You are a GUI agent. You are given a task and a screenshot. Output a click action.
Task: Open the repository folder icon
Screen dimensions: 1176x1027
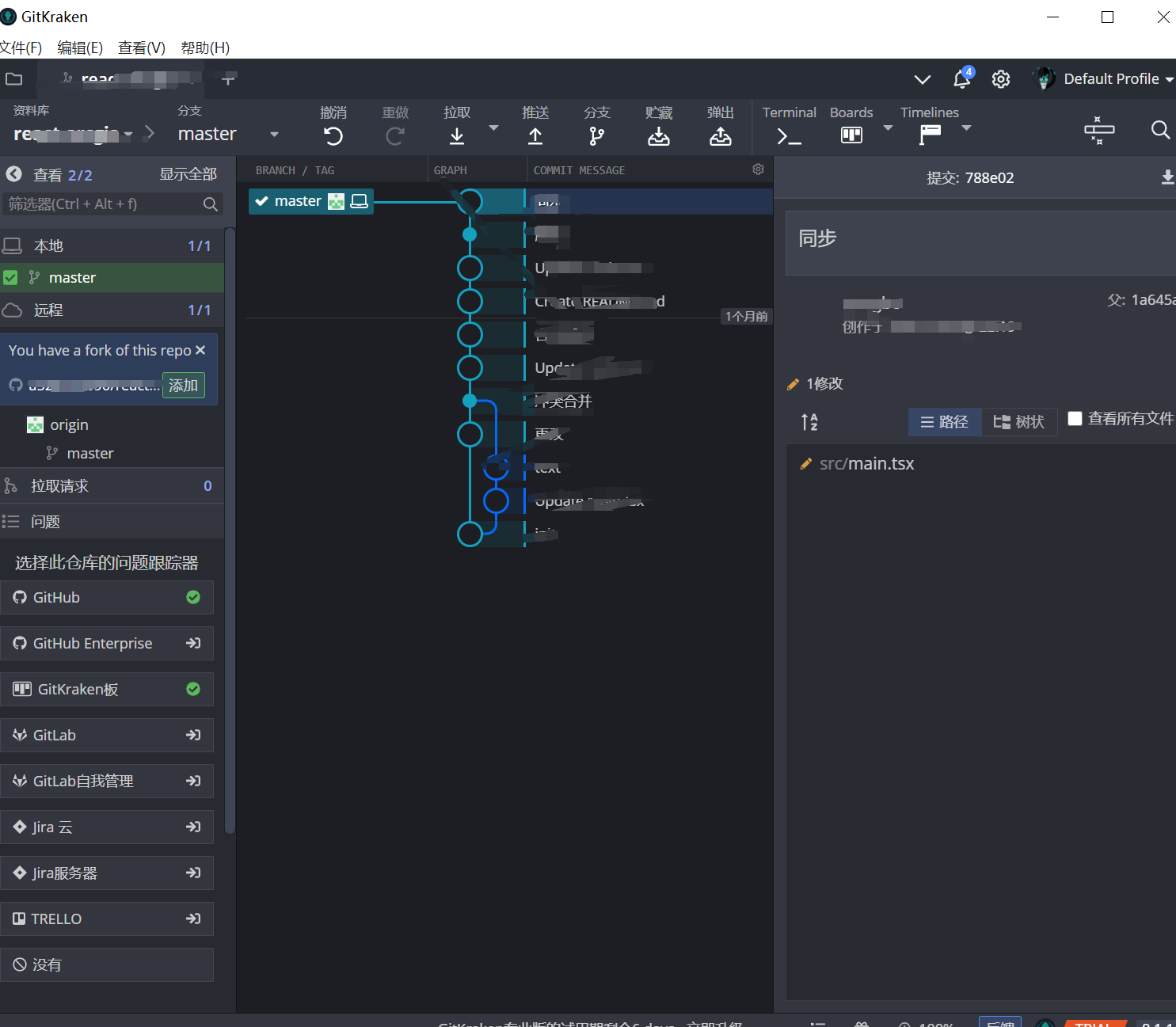13,78
